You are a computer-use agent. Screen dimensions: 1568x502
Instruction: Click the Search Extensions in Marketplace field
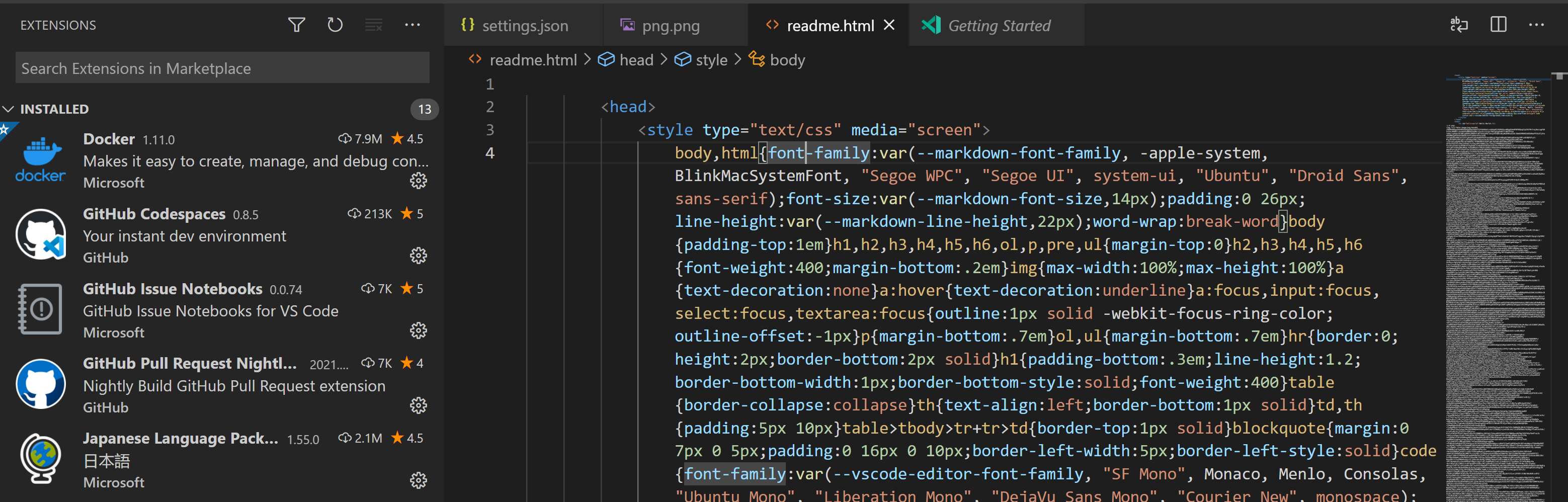tap(221, 67)
